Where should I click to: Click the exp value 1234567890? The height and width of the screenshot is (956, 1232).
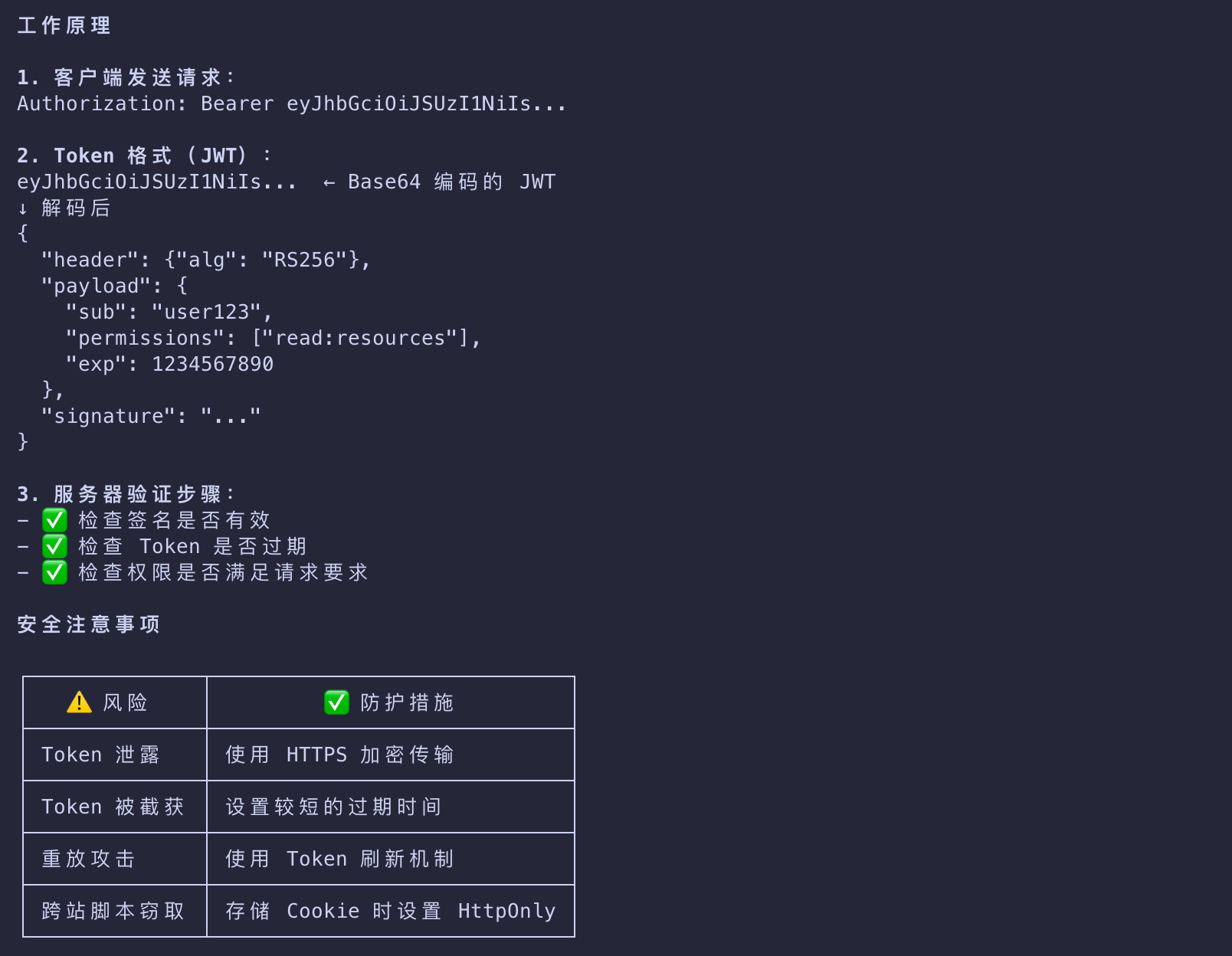click(x=212, y=365)
